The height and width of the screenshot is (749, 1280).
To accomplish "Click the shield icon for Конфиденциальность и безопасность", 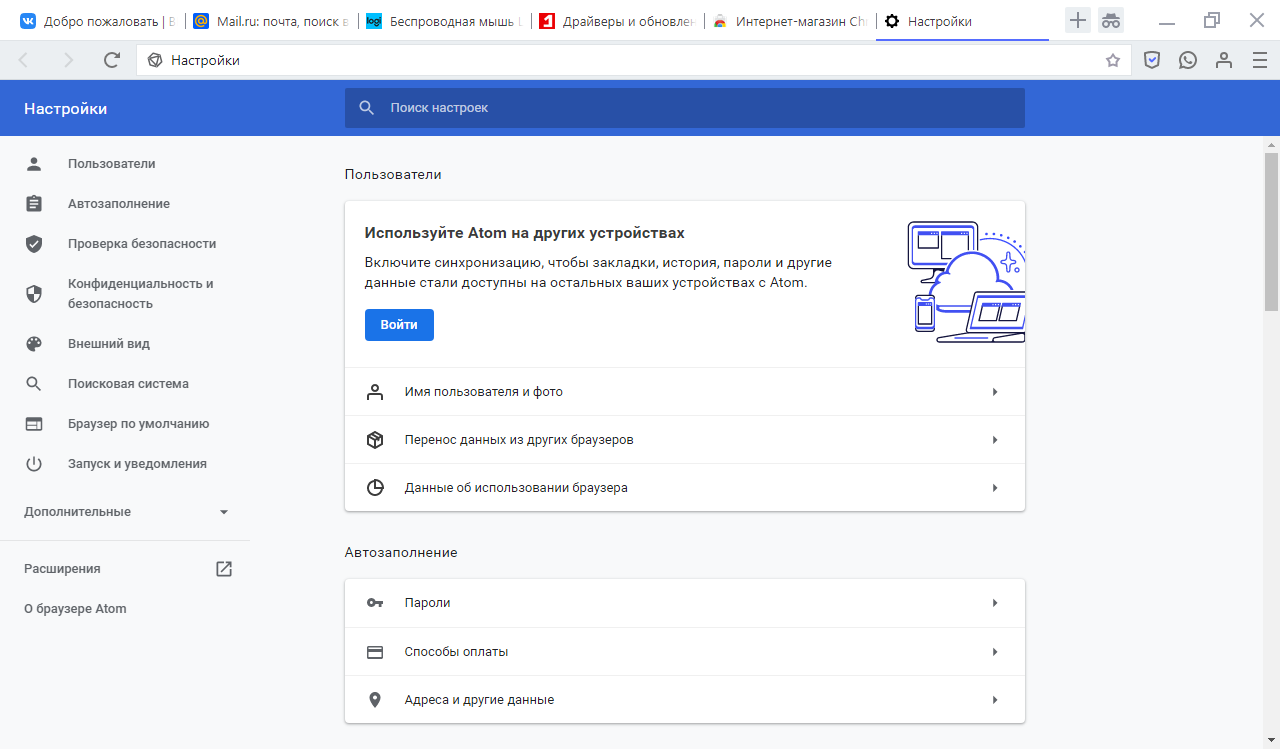I will pyautogui.click(x=34, y=293).
